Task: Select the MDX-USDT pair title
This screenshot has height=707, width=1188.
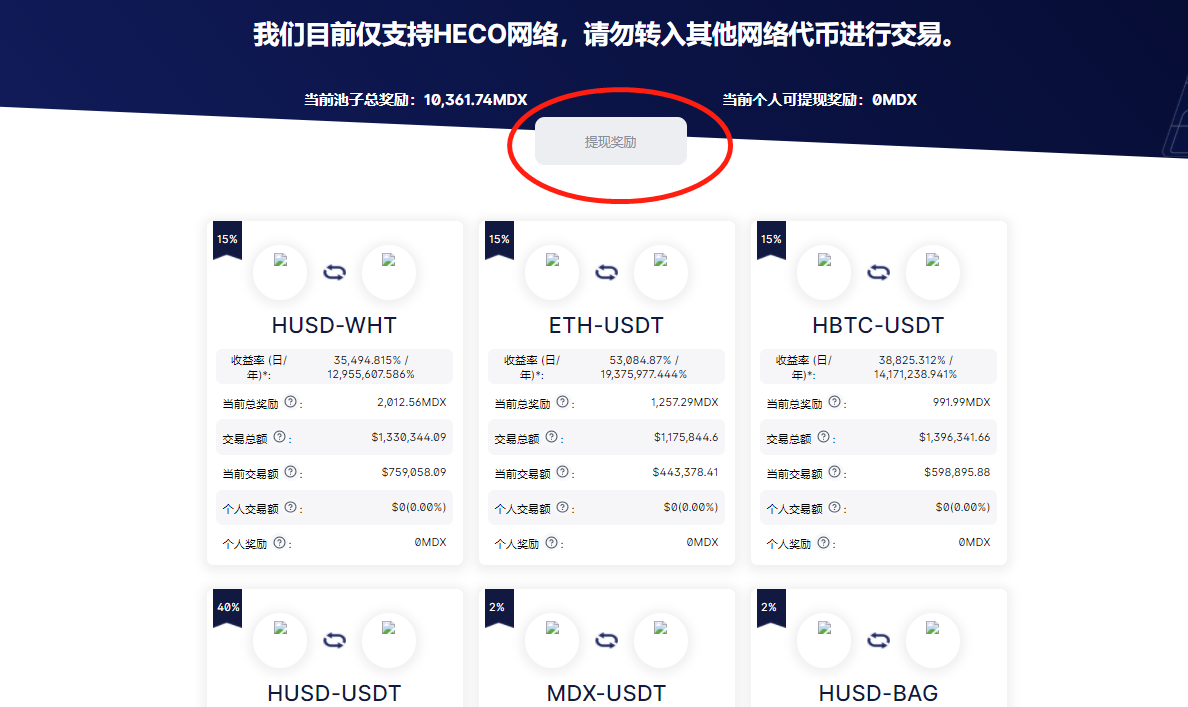Action: tap(606, 693)
